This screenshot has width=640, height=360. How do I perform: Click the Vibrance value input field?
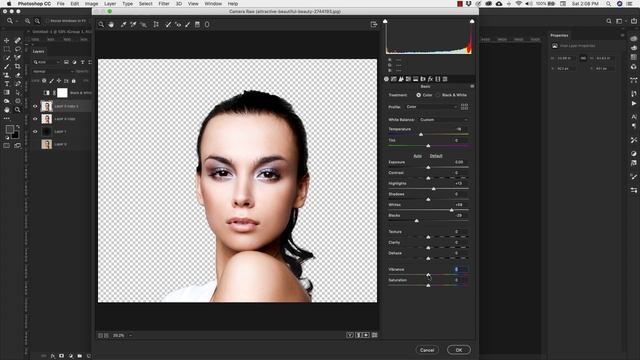tap(460, 269)
